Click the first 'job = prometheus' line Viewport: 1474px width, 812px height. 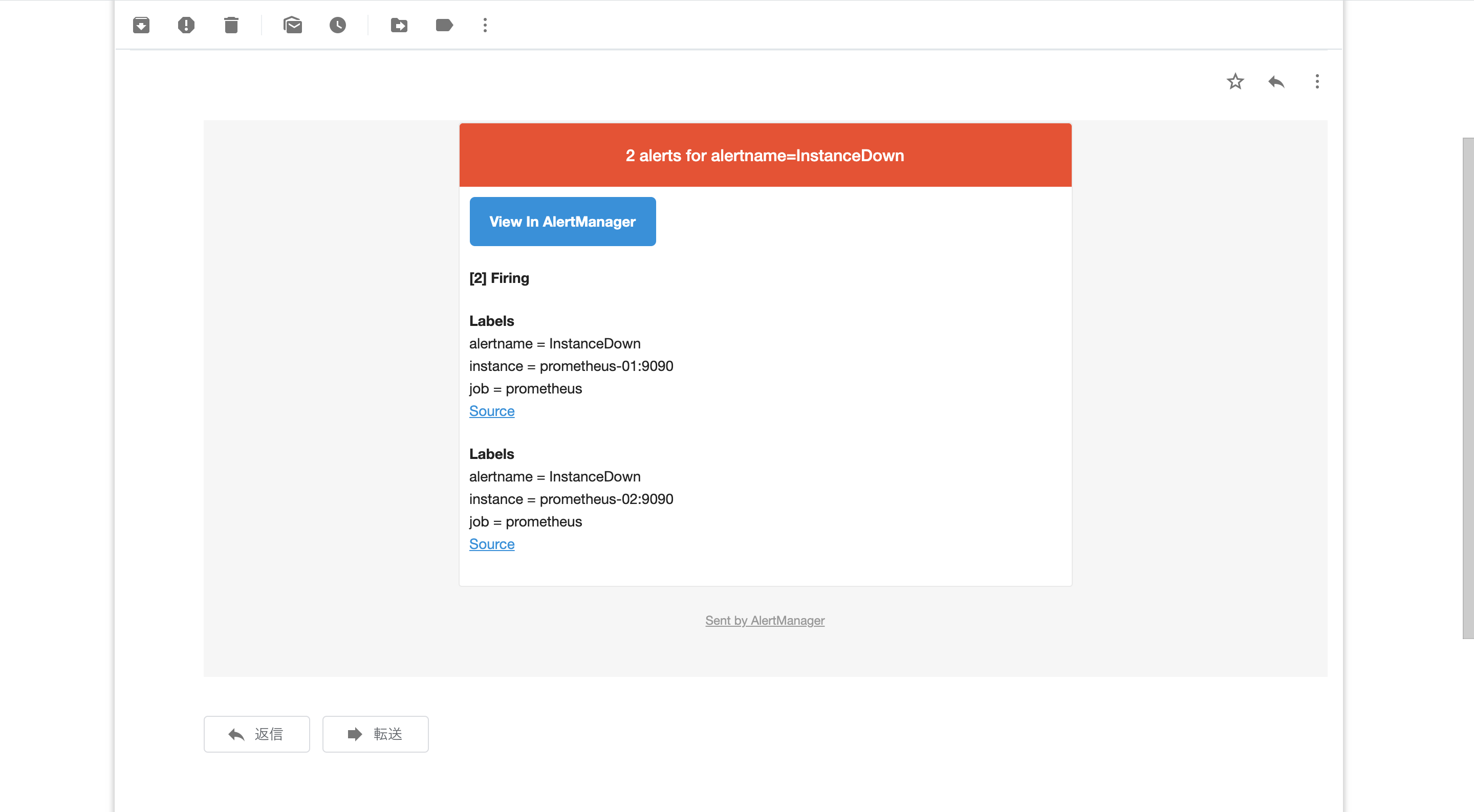tap(525, 388)
